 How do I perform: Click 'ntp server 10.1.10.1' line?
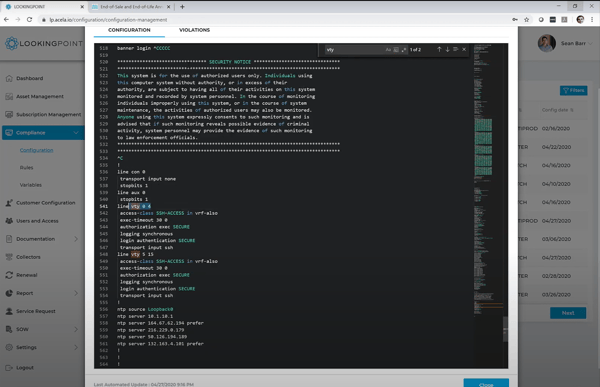point(145,316)
